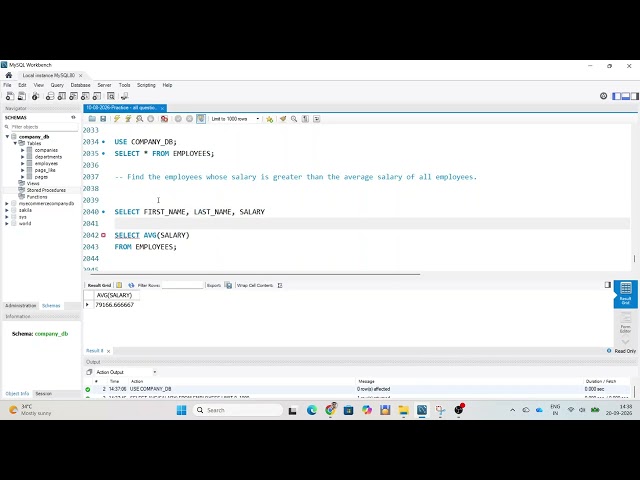Open the File menu
The height and width of the screenshot is (480, 640).
click(x=7, y=85)
